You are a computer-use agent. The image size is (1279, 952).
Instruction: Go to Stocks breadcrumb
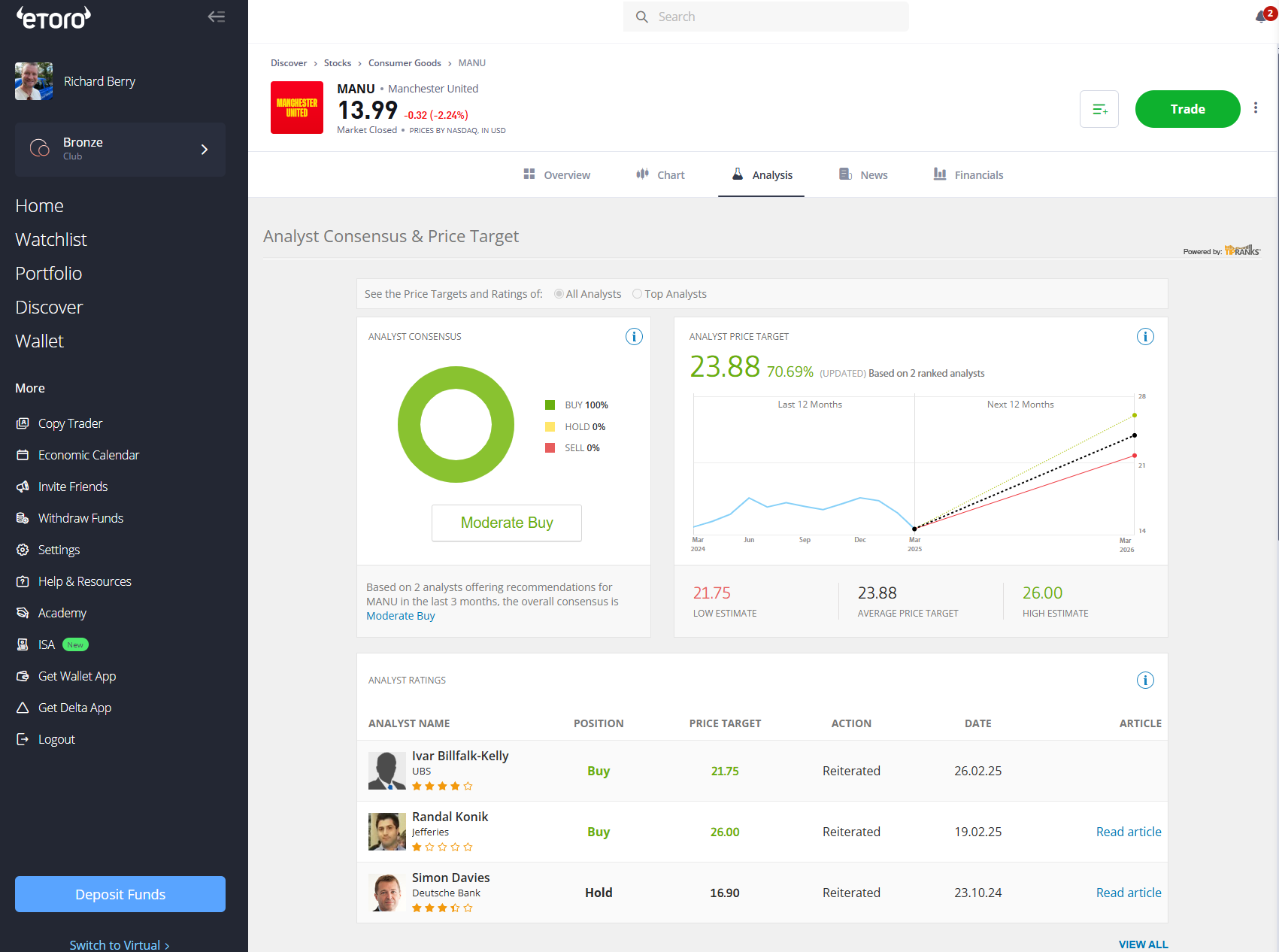338,63
